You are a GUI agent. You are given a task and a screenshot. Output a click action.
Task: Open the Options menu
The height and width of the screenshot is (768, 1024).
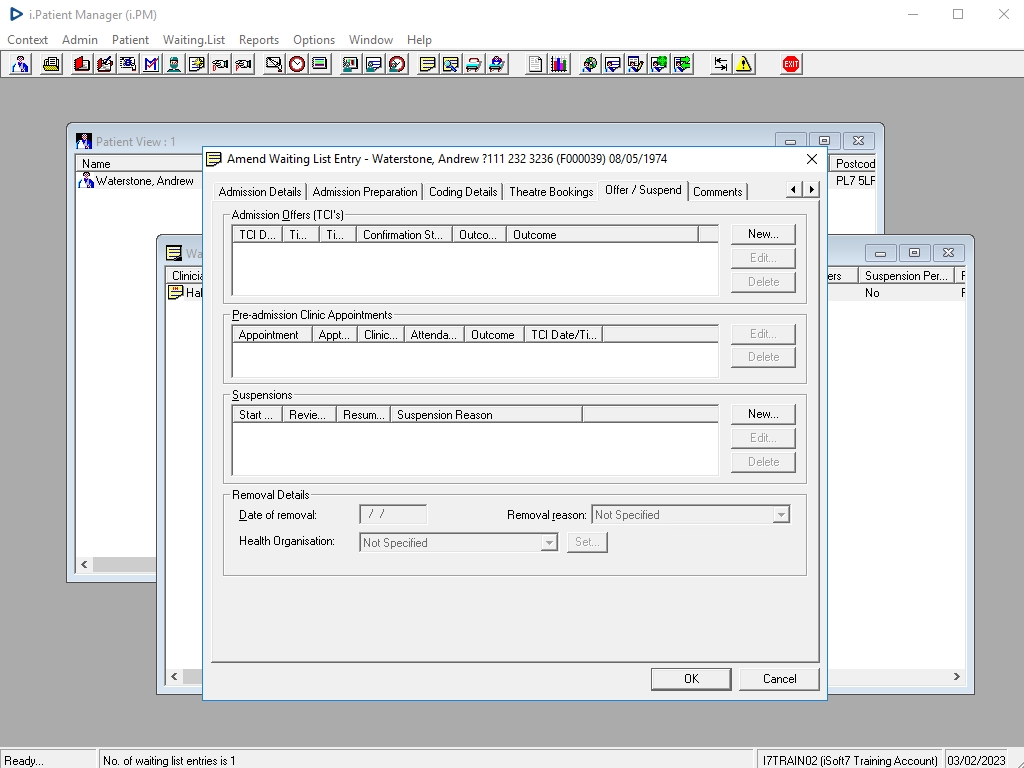(x=313, y=40)
